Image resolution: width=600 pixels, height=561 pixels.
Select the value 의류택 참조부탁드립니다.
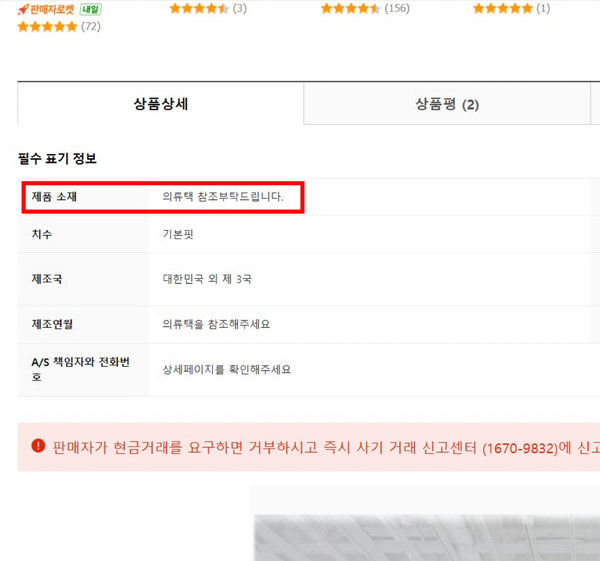click(223, 197)
